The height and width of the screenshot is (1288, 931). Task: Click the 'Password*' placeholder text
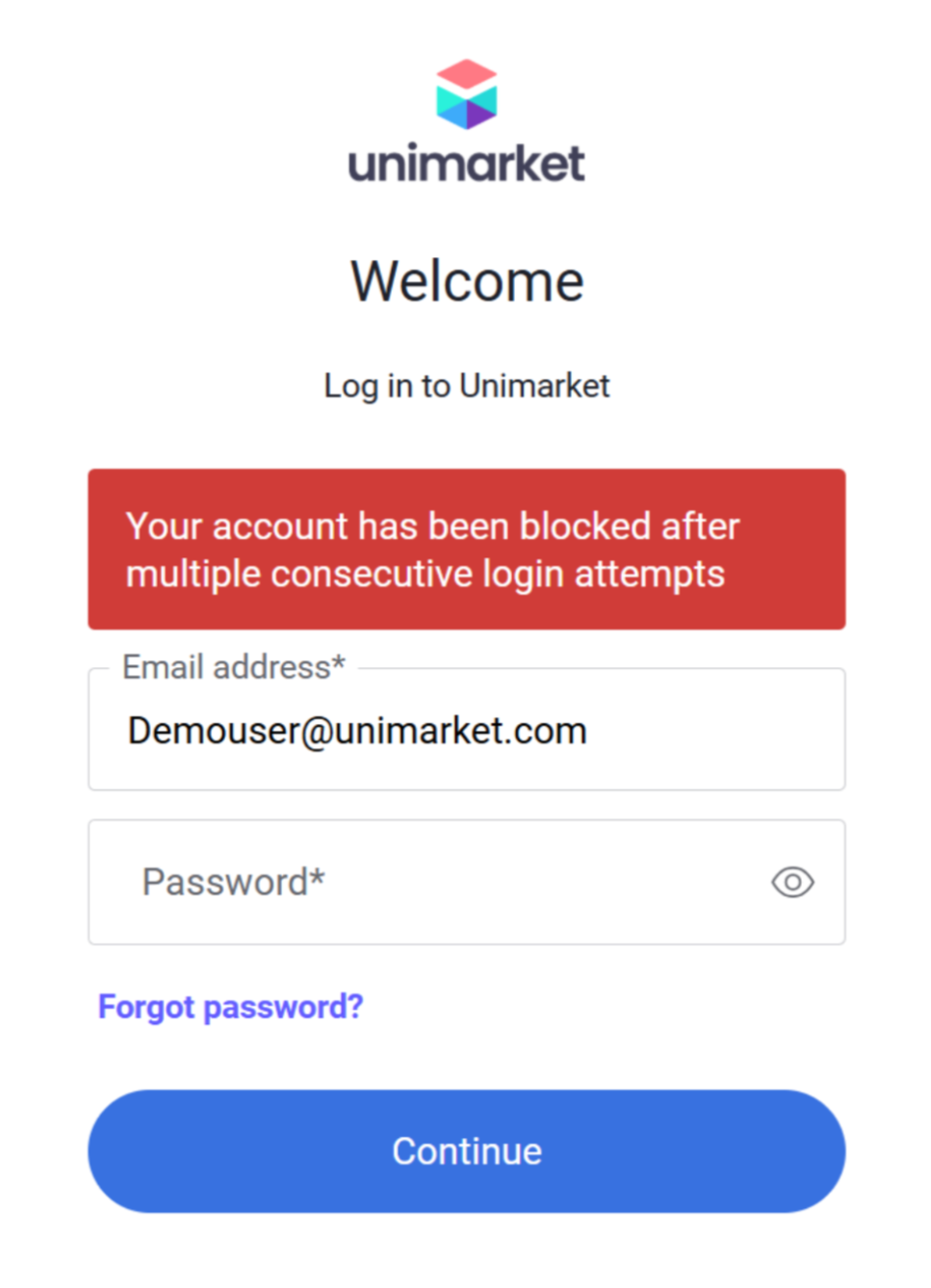pyautogui.click(x=233, y=882)
